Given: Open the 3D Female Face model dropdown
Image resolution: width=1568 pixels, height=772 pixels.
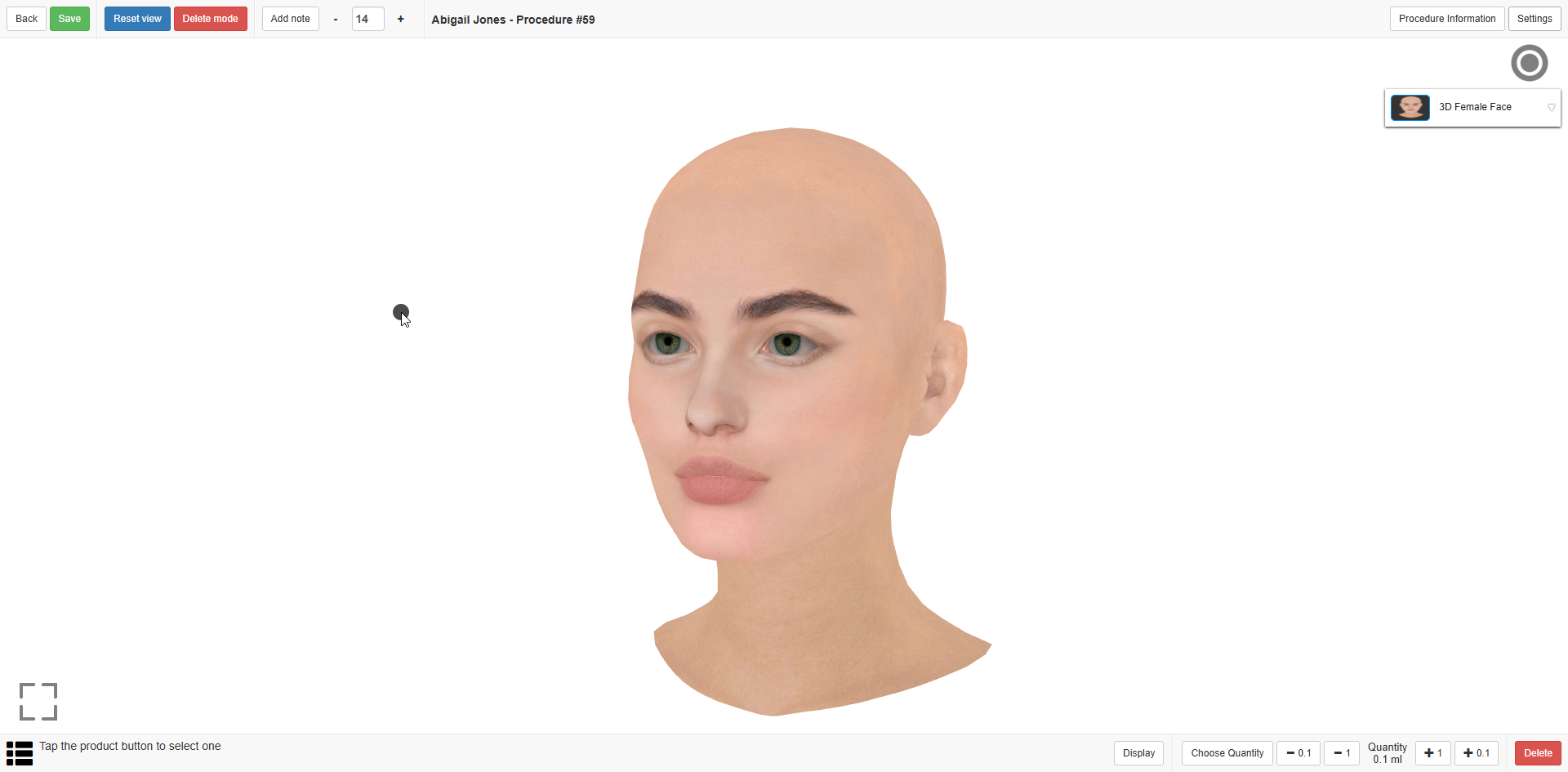Looking at the screenshot, I should [1552, 107].
